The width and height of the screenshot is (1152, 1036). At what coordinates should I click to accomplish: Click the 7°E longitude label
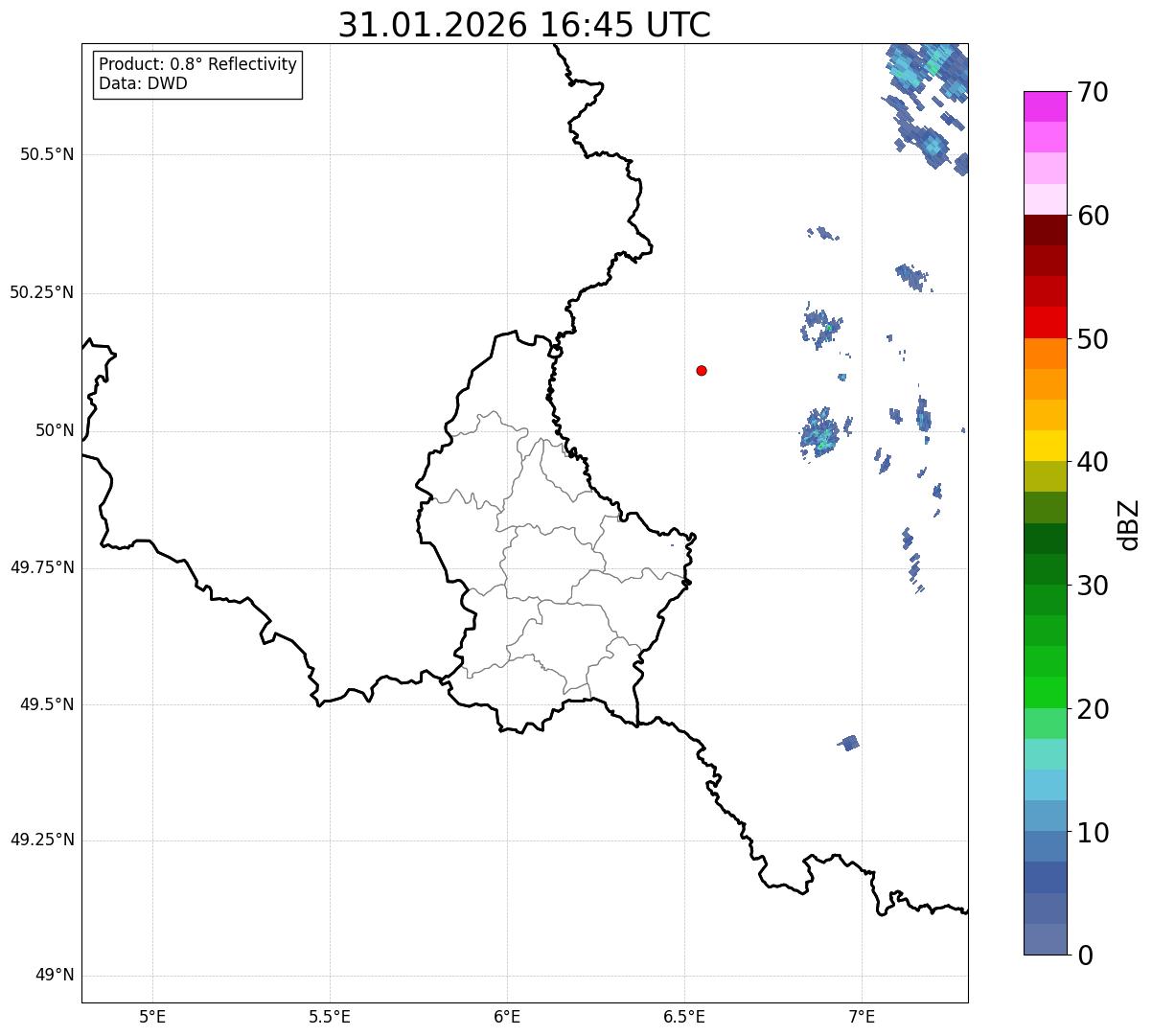[x=862, y=1016]
